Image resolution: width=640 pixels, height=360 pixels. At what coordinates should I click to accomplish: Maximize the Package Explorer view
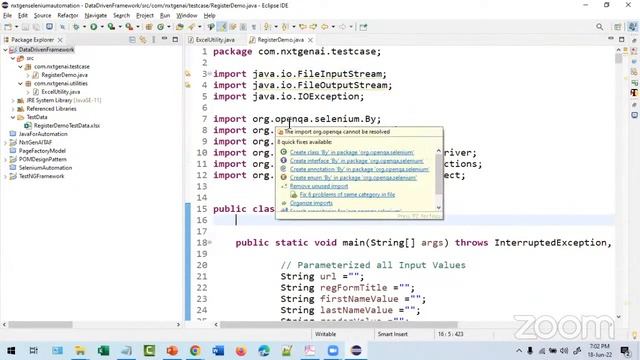175,39
